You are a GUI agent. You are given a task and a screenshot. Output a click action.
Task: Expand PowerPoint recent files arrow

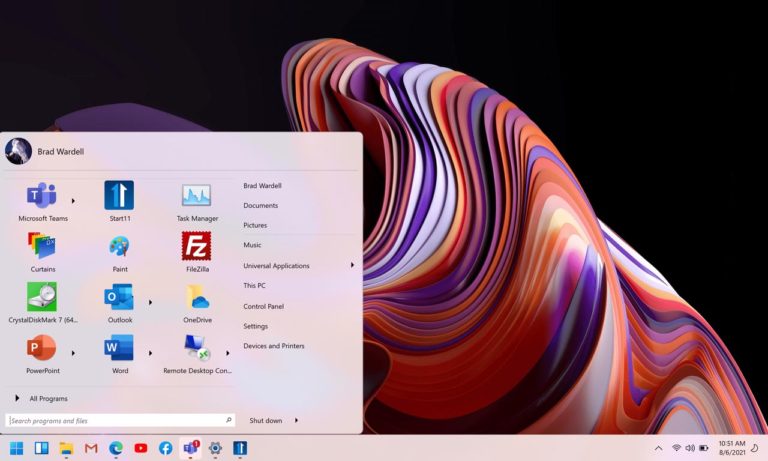pos(73,353)
